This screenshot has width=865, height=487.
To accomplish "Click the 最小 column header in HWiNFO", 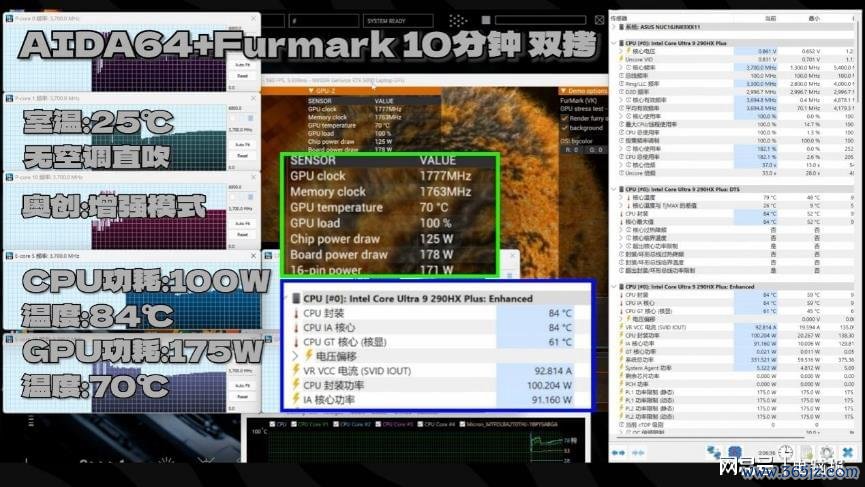I will pyautogui.click(x=814, y=18).
